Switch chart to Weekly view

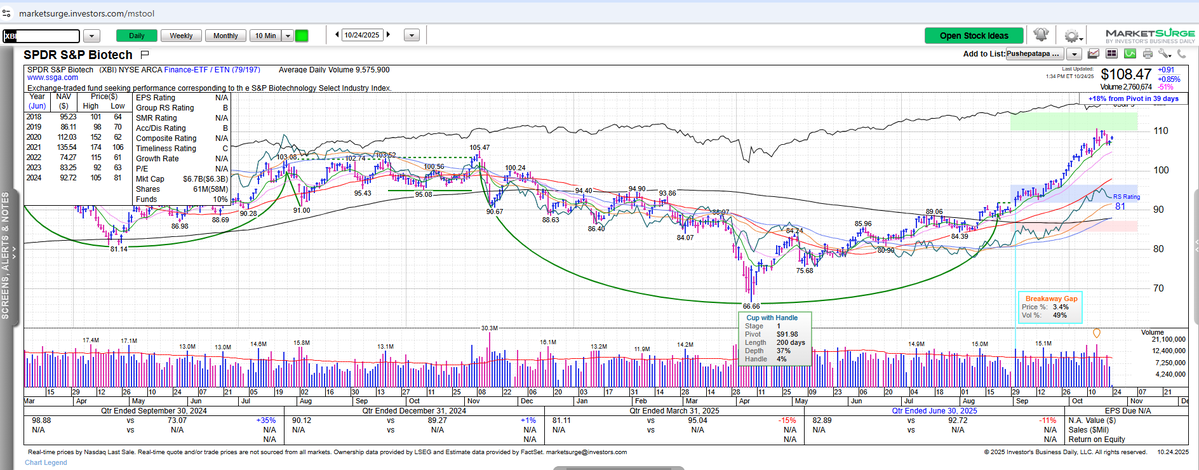point(181,35)
